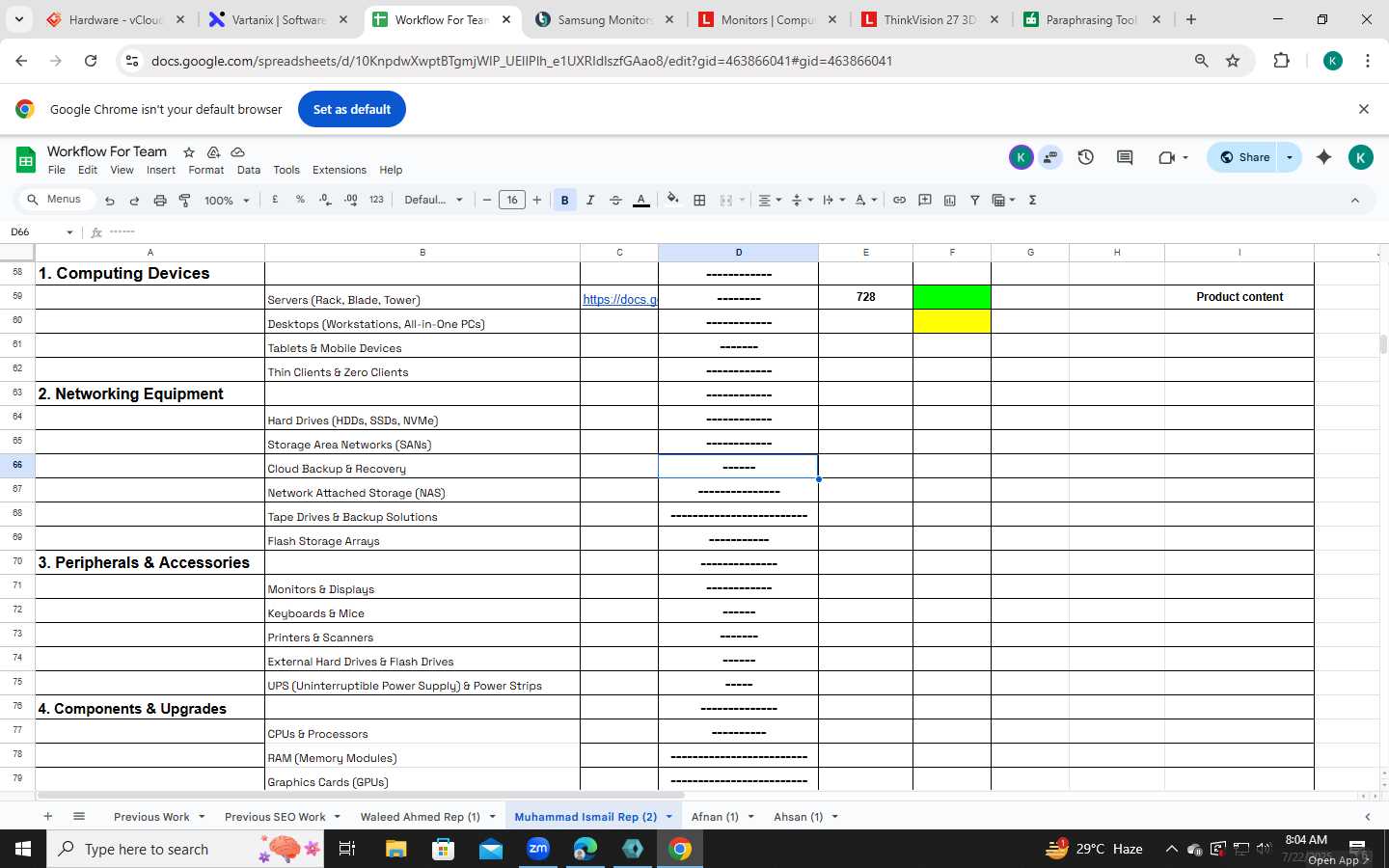Open all comments icon
The width and height of the screenshot is (1389, 868).
coord(1125,157)
